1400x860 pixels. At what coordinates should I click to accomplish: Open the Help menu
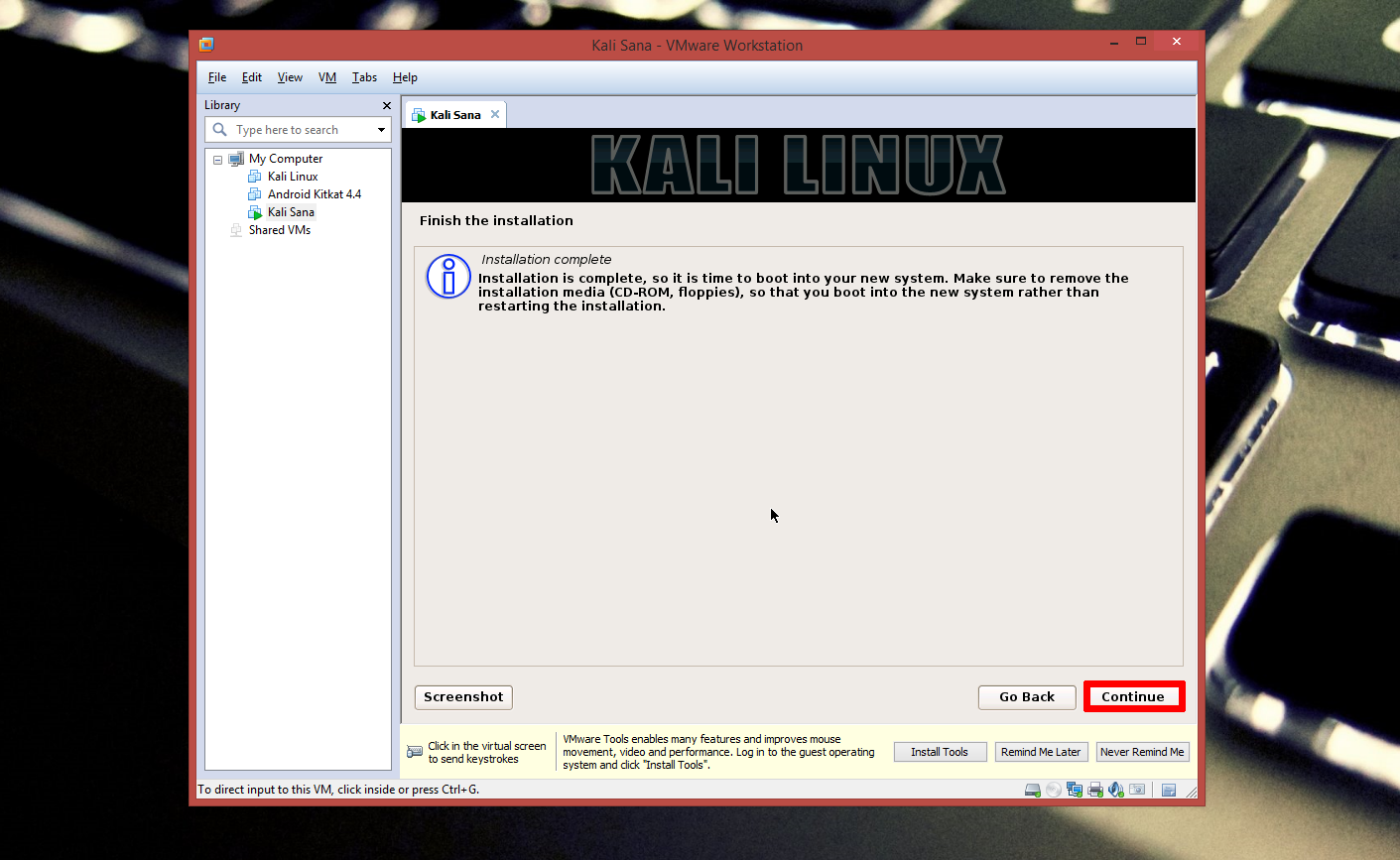pyautogui.click(x=405, y=77)
